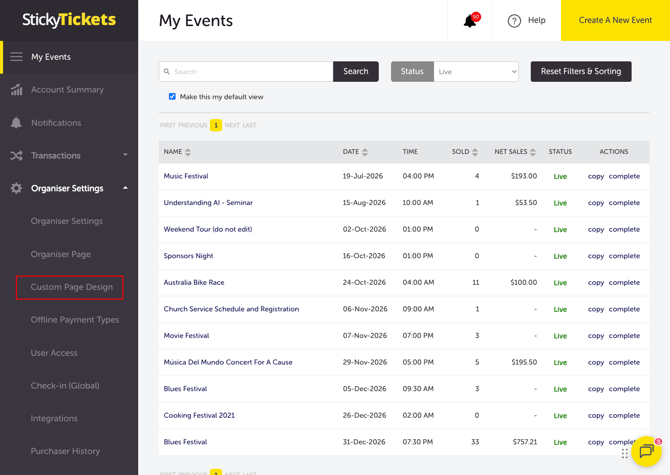The height and width of the screenshot is (475, 670).
Task: Click the Help question mark icon
Action: [514, 21]
